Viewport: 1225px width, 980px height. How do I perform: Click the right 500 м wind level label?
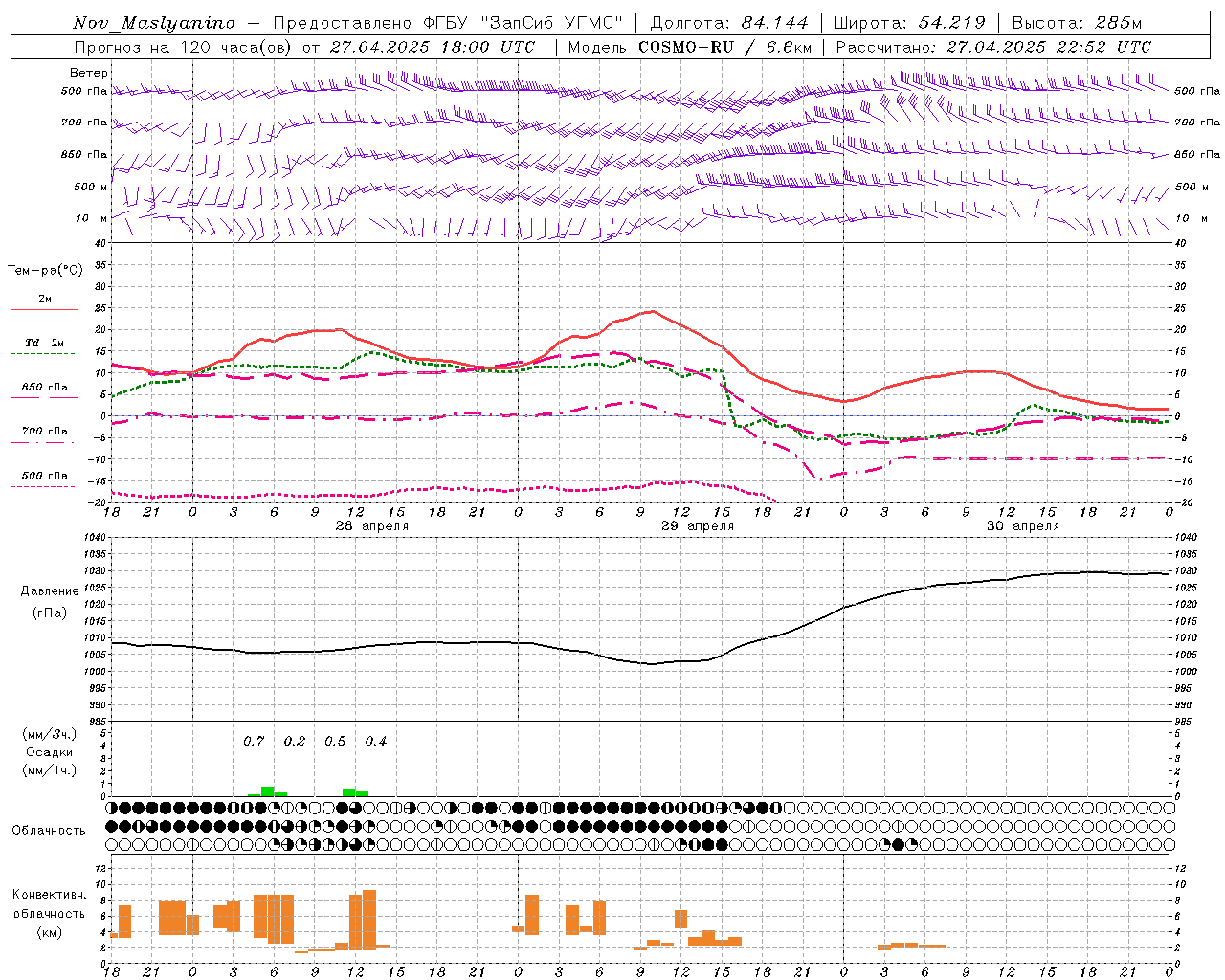pos(1192,187)
